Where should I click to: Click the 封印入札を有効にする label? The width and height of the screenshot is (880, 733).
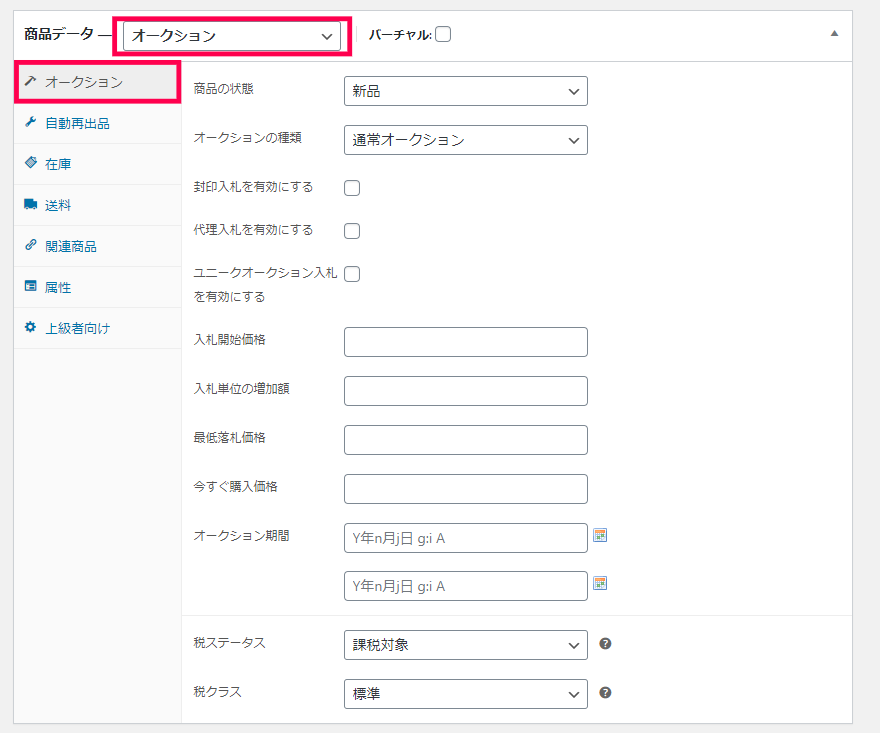click(x=253, y=186)
